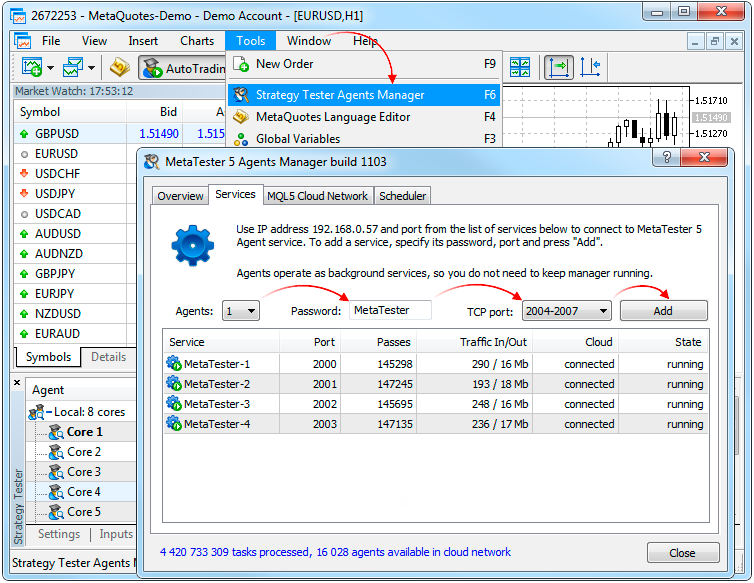754x583 pixels.
Task: Select EURUSD in Market Watch
Action: tap(56, 154)
